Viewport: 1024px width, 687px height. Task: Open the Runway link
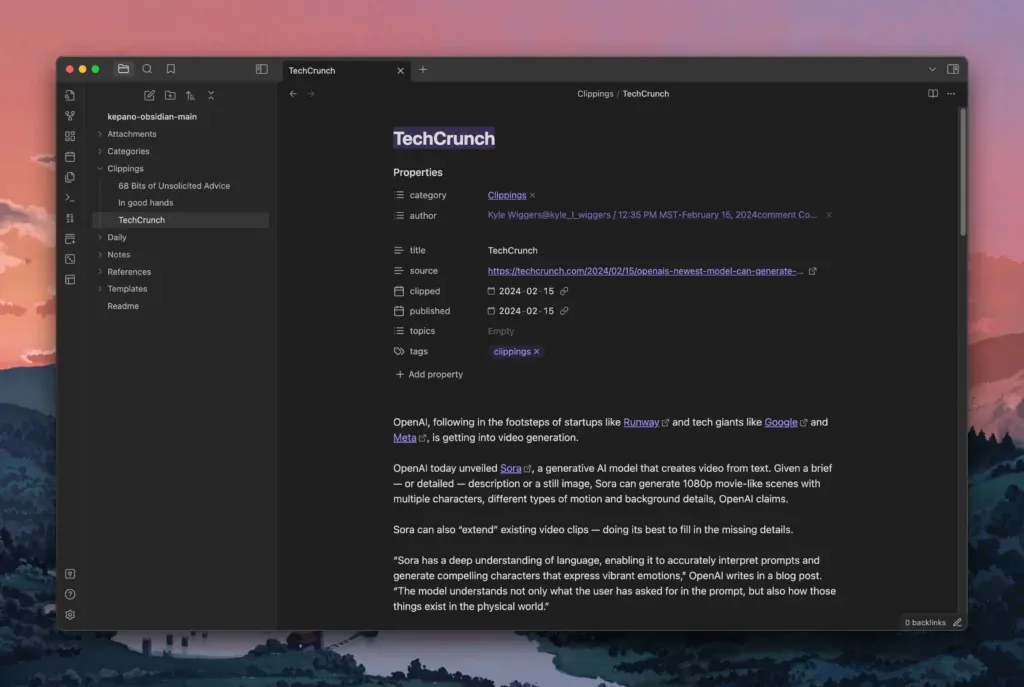(641, 423)
